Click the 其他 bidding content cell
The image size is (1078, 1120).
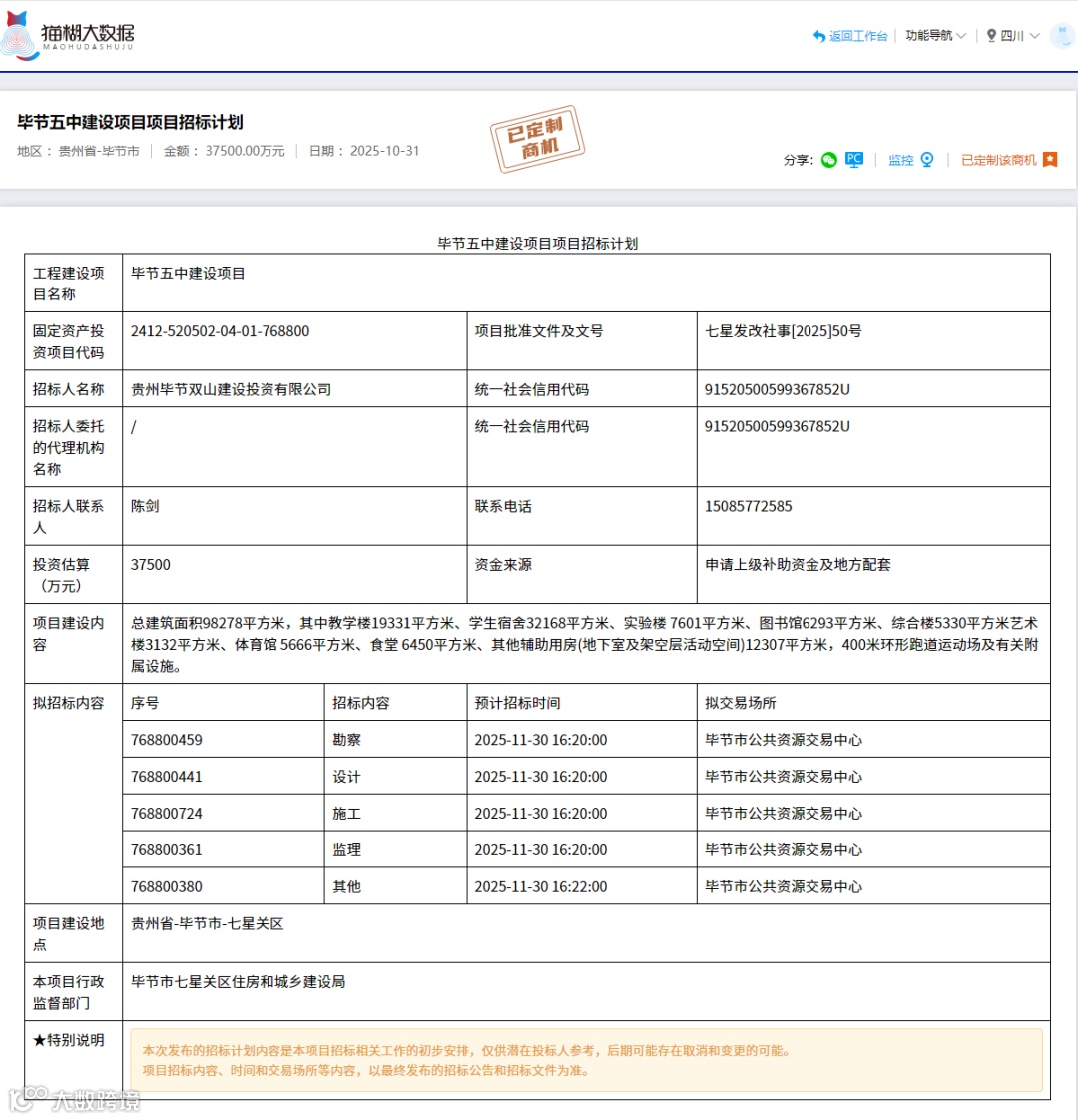396,886
